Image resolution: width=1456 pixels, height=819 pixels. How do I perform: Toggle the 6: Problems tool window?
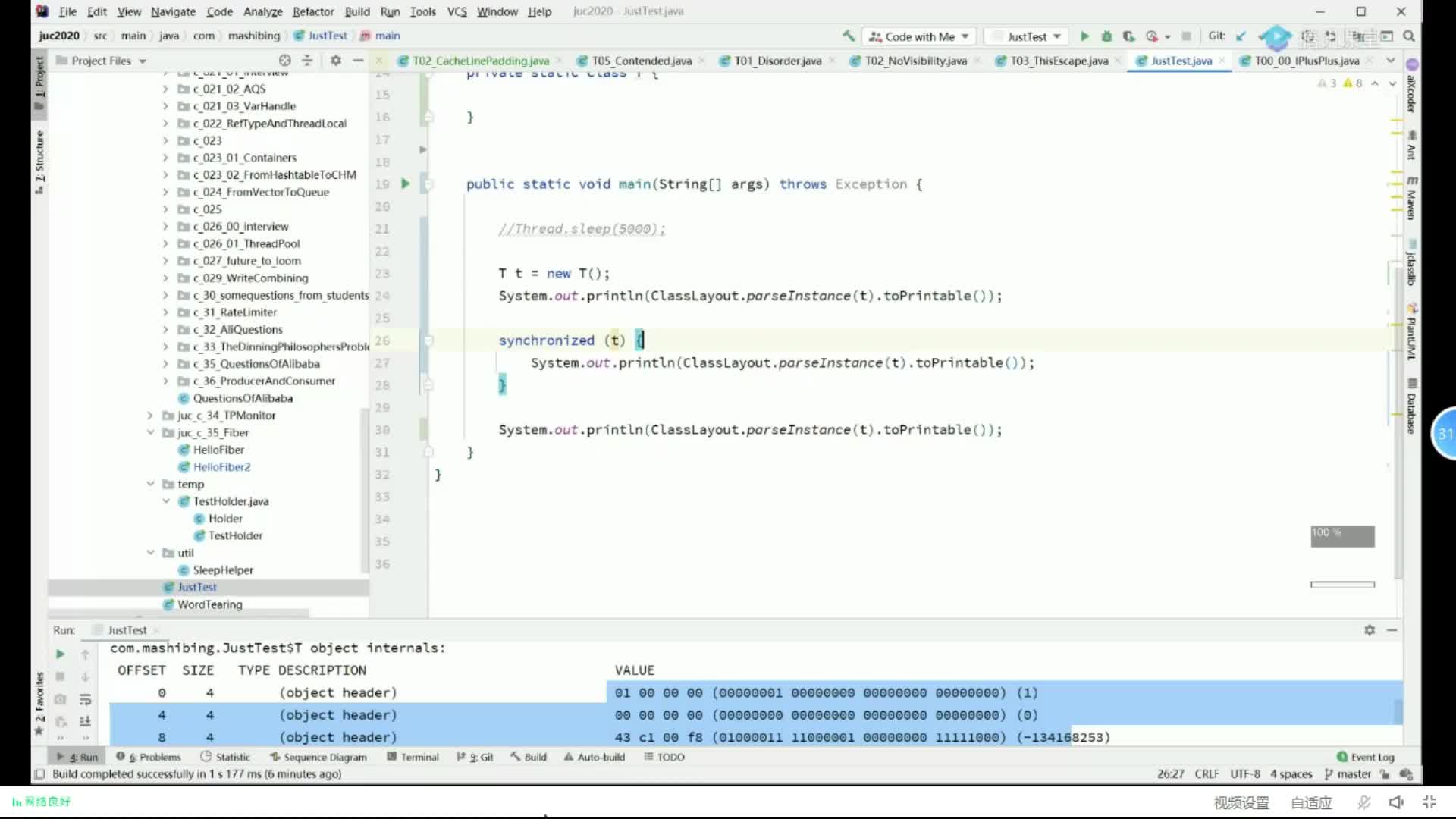(x=149, y=757)
